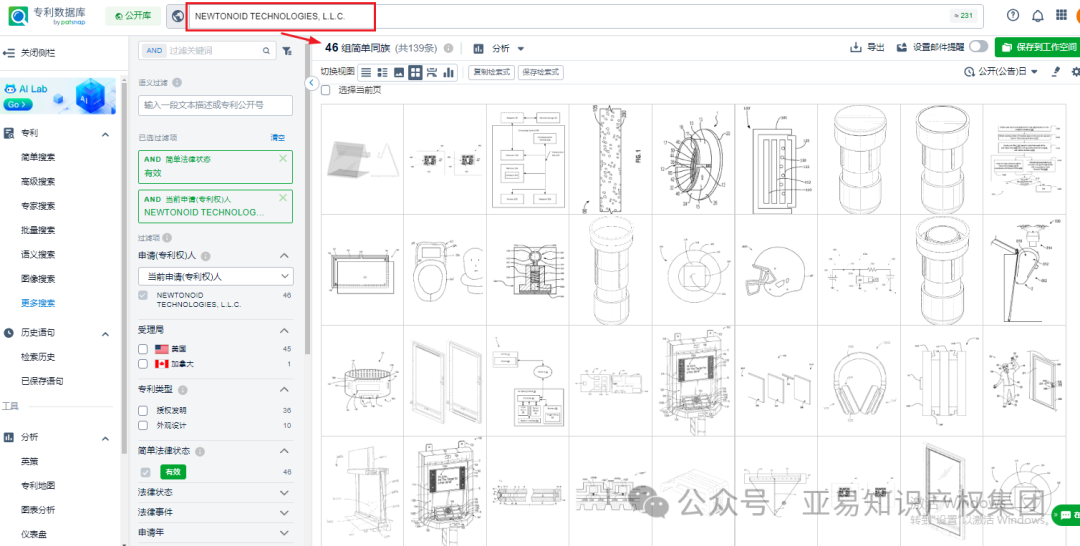Open the football helmet patent thumbnail
The width and height of the screenshot is (1080, 546).
[776, 269]
